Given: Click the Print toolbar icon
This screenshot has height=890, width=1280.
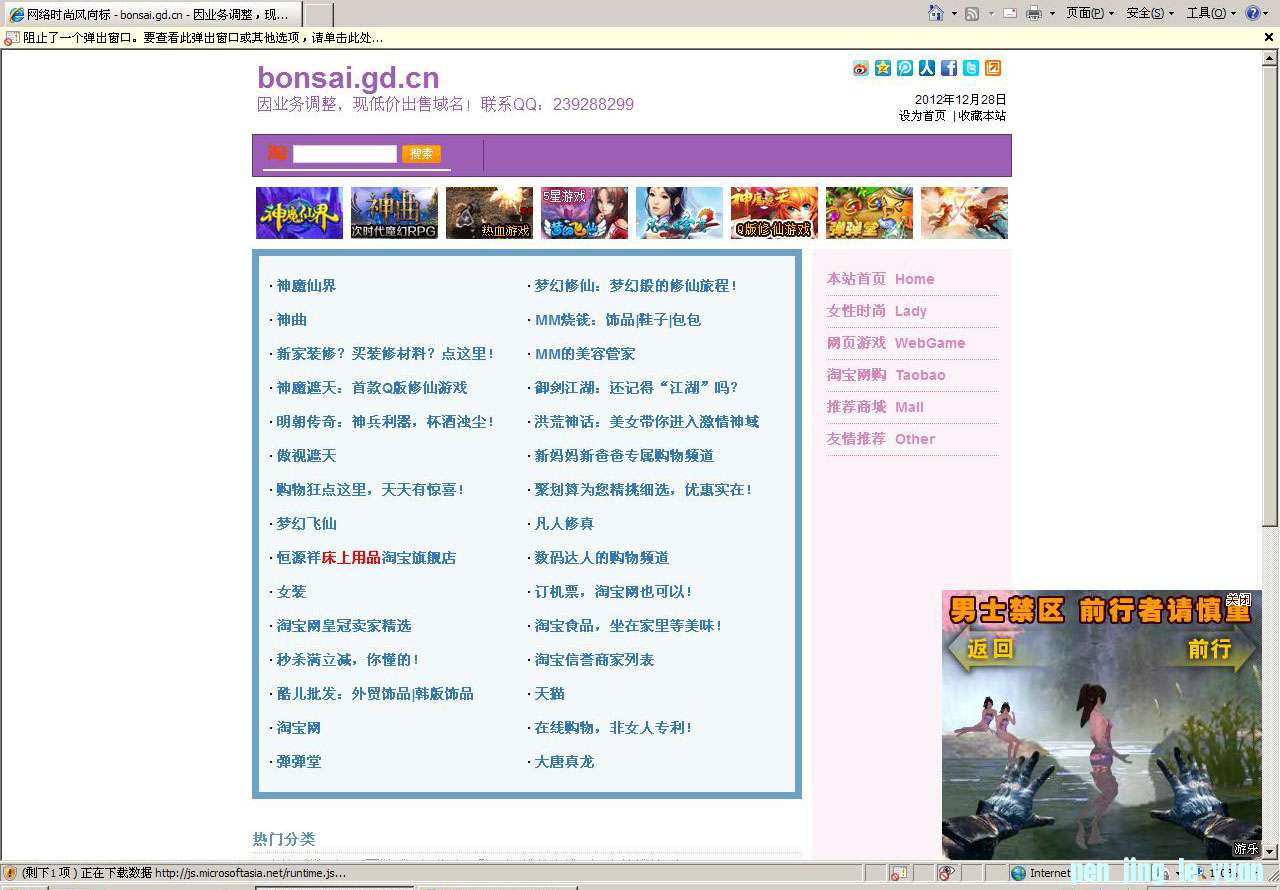Looking at the screenshot, I should pyautogui.click(x=1034, y=13).
